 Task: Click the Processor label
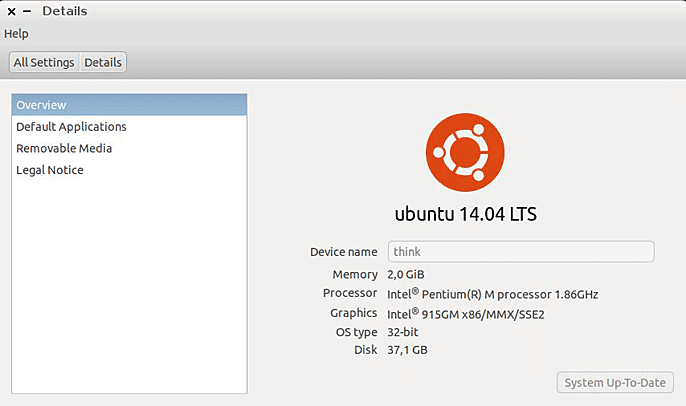tap(350, 293)
